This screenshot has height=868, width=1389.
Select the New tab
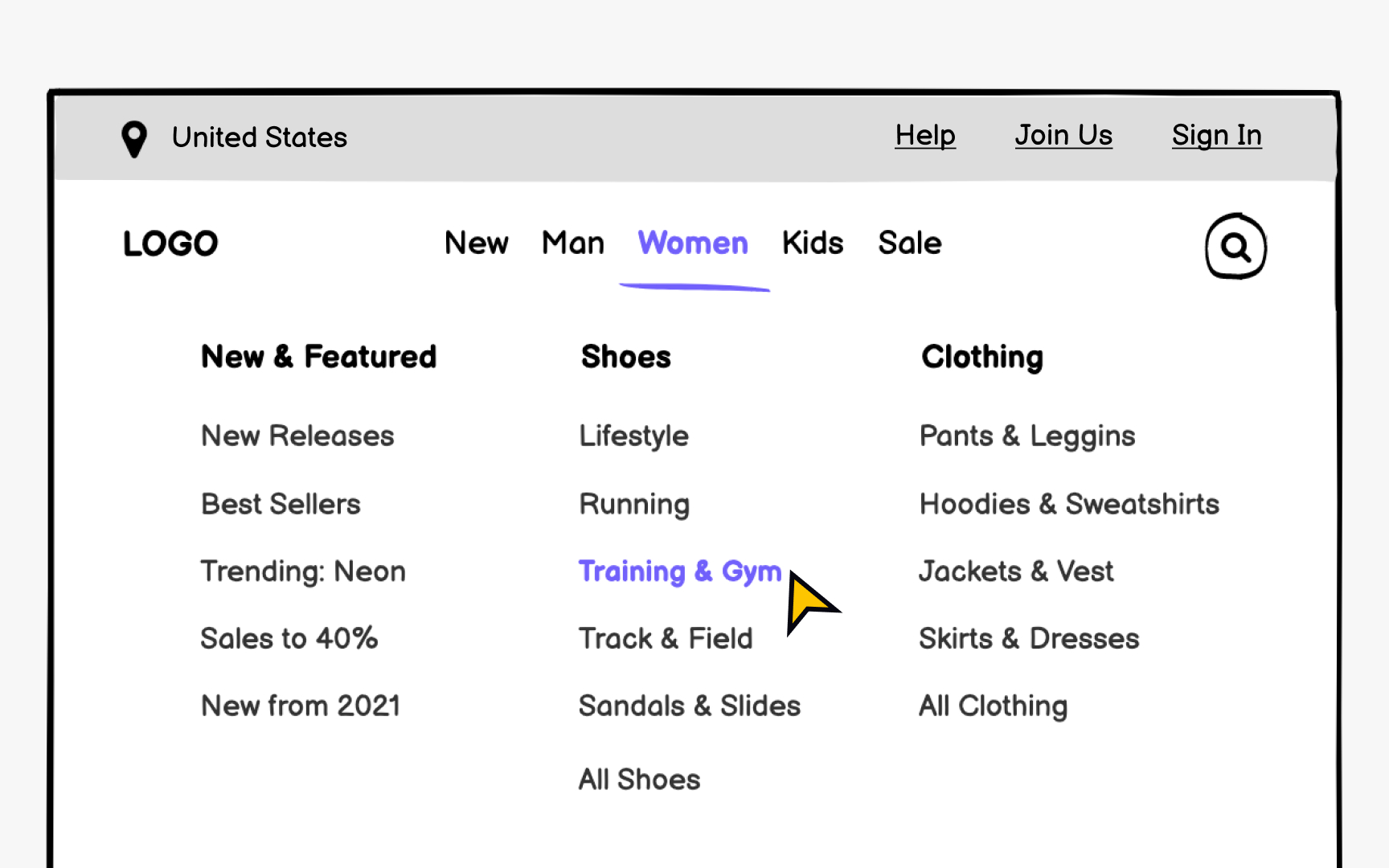(x=477, y=243)
